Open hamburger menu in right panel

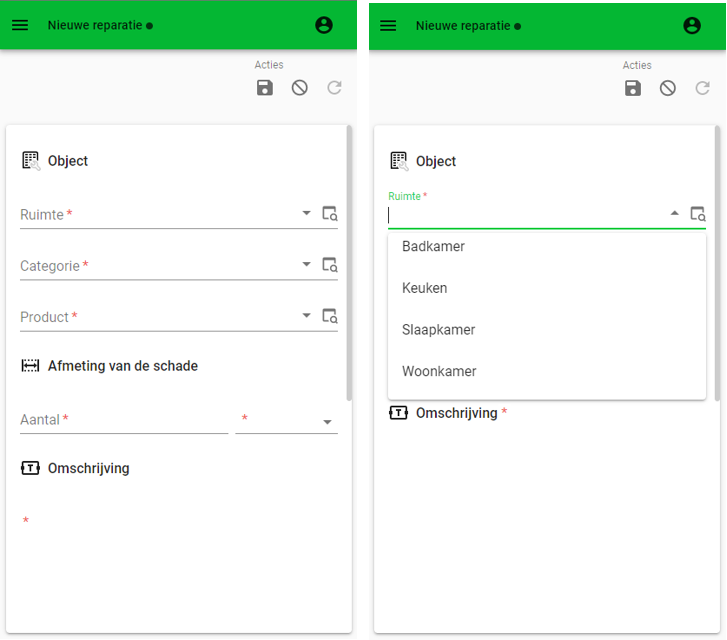click(388, 26)
